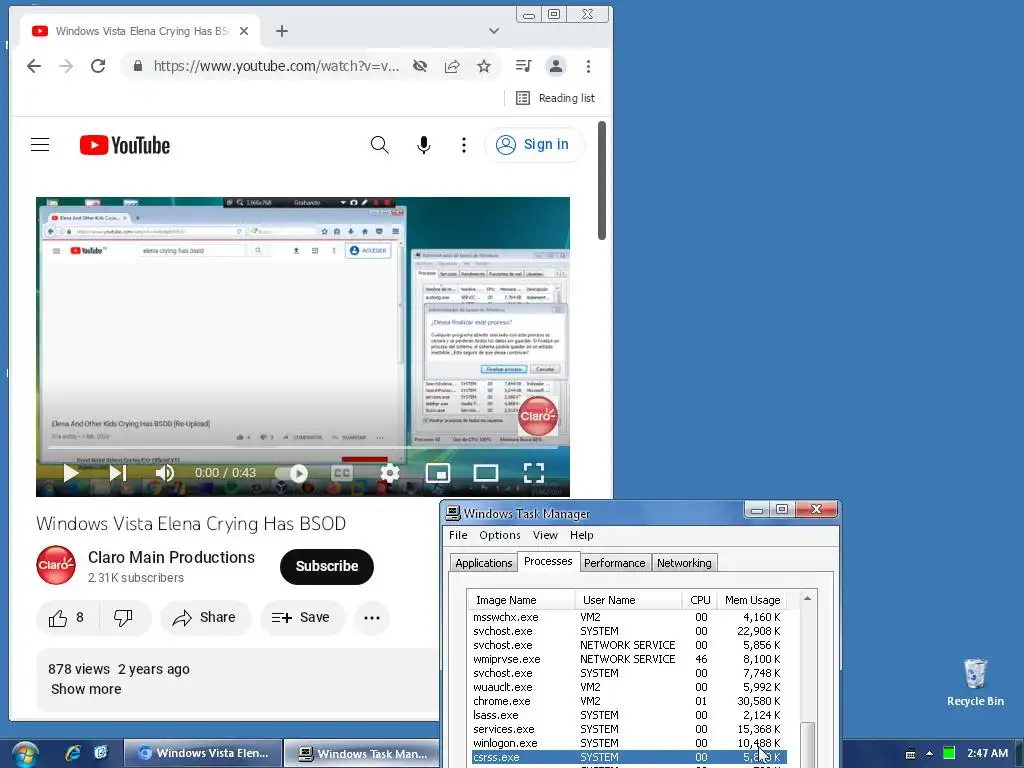Screen dimensions: 1024x768
Task: Switch to theater mode
Action: point(486,473)
